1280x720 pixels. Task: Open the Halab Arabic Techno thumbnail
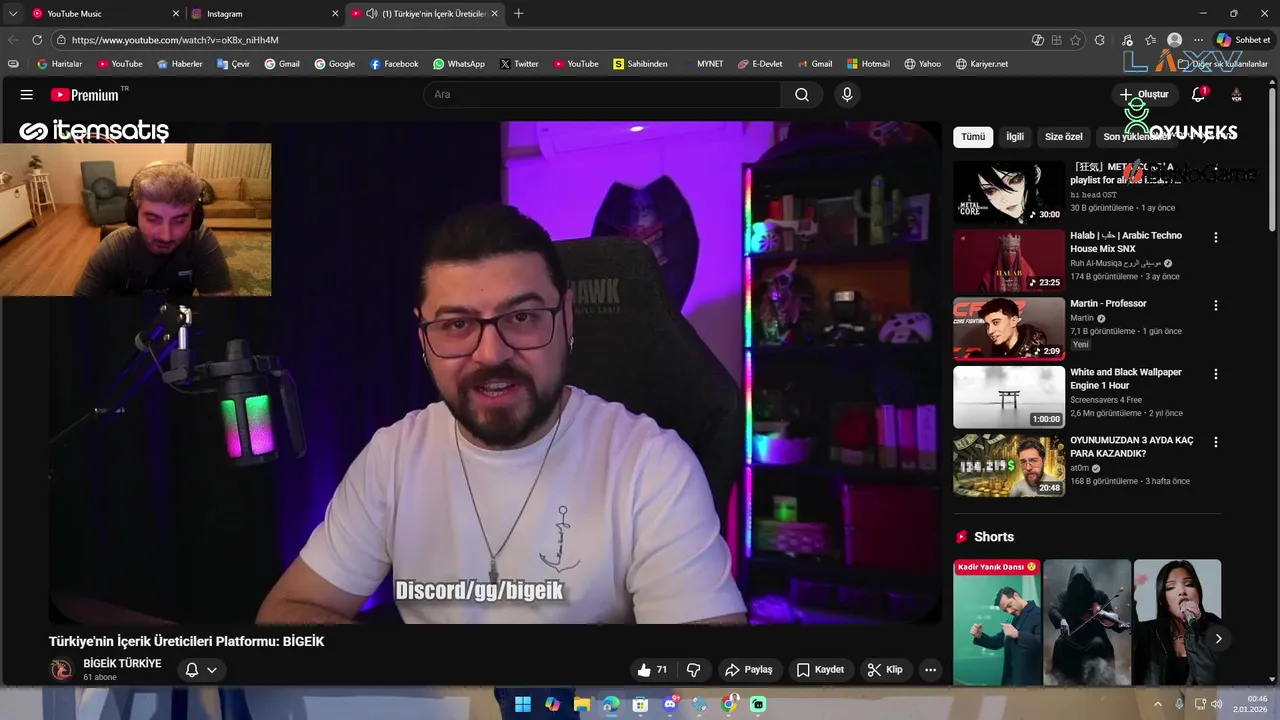pos(1008,261)
